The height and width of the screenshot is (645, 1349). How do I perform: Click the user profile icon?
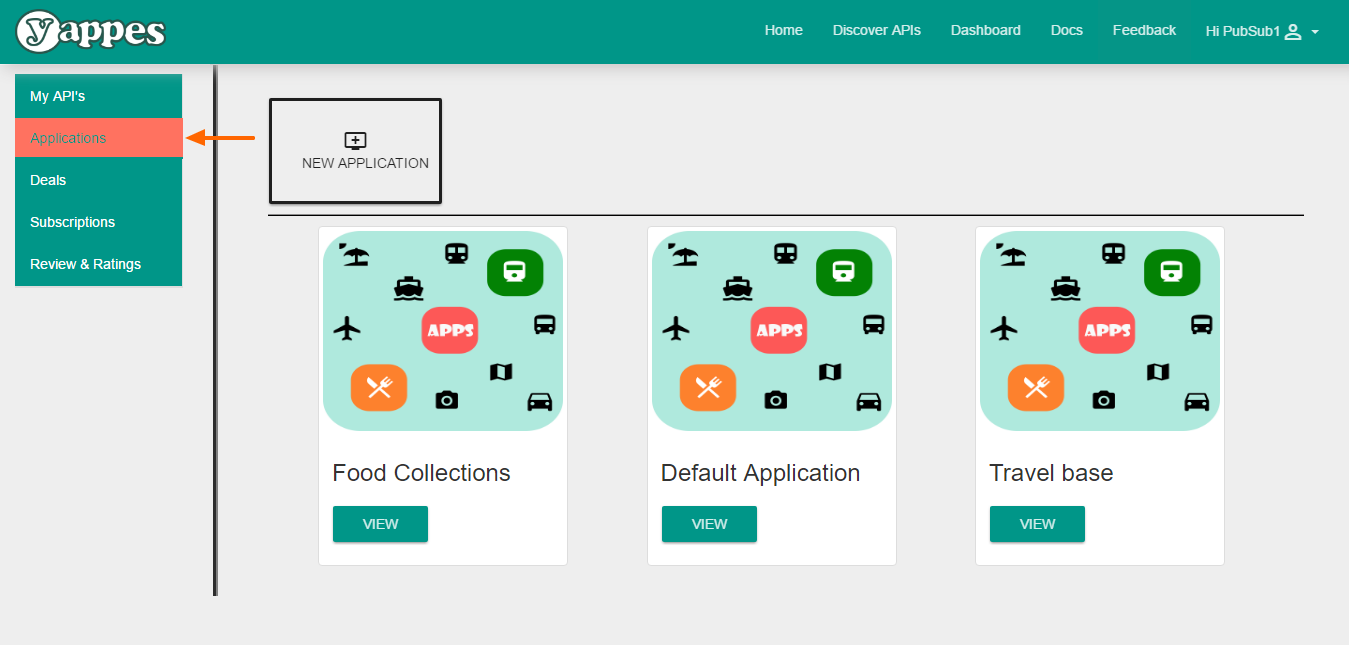pyautogui.click(x=1293, y=31)
